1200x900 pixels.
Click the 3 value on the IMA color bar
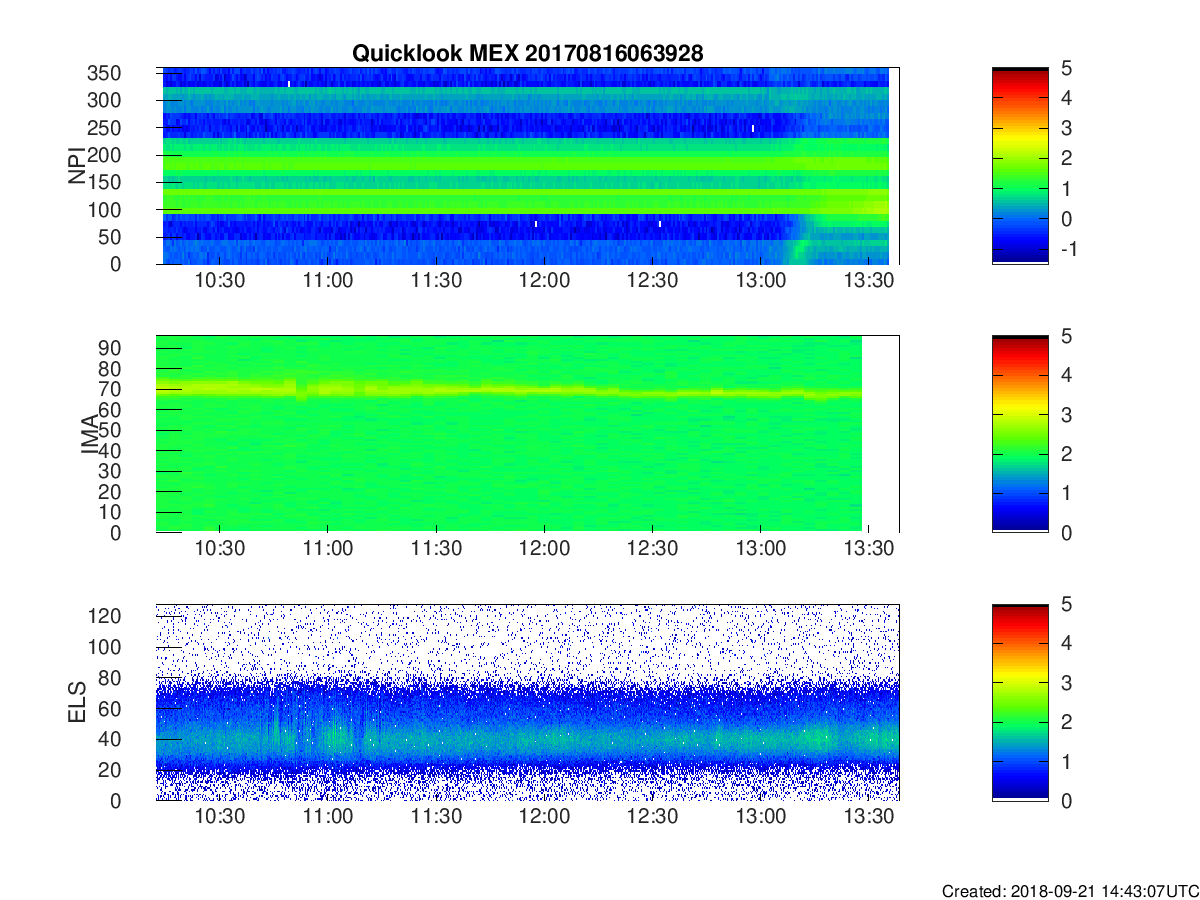pos(1065,414)
